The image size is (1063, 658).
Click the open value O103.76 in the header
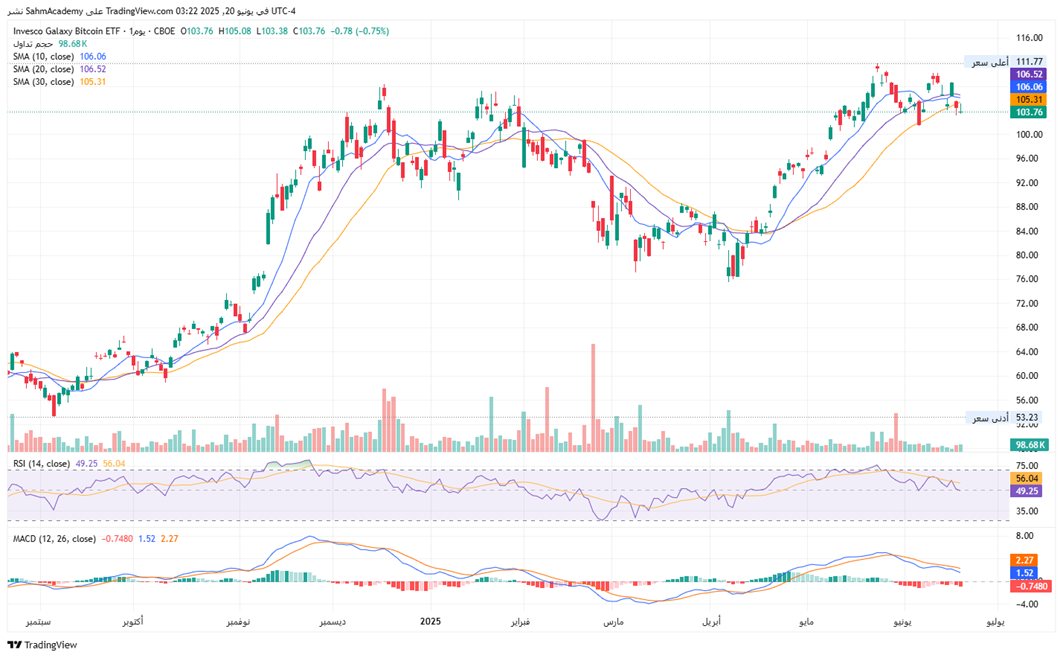[197, 31]
